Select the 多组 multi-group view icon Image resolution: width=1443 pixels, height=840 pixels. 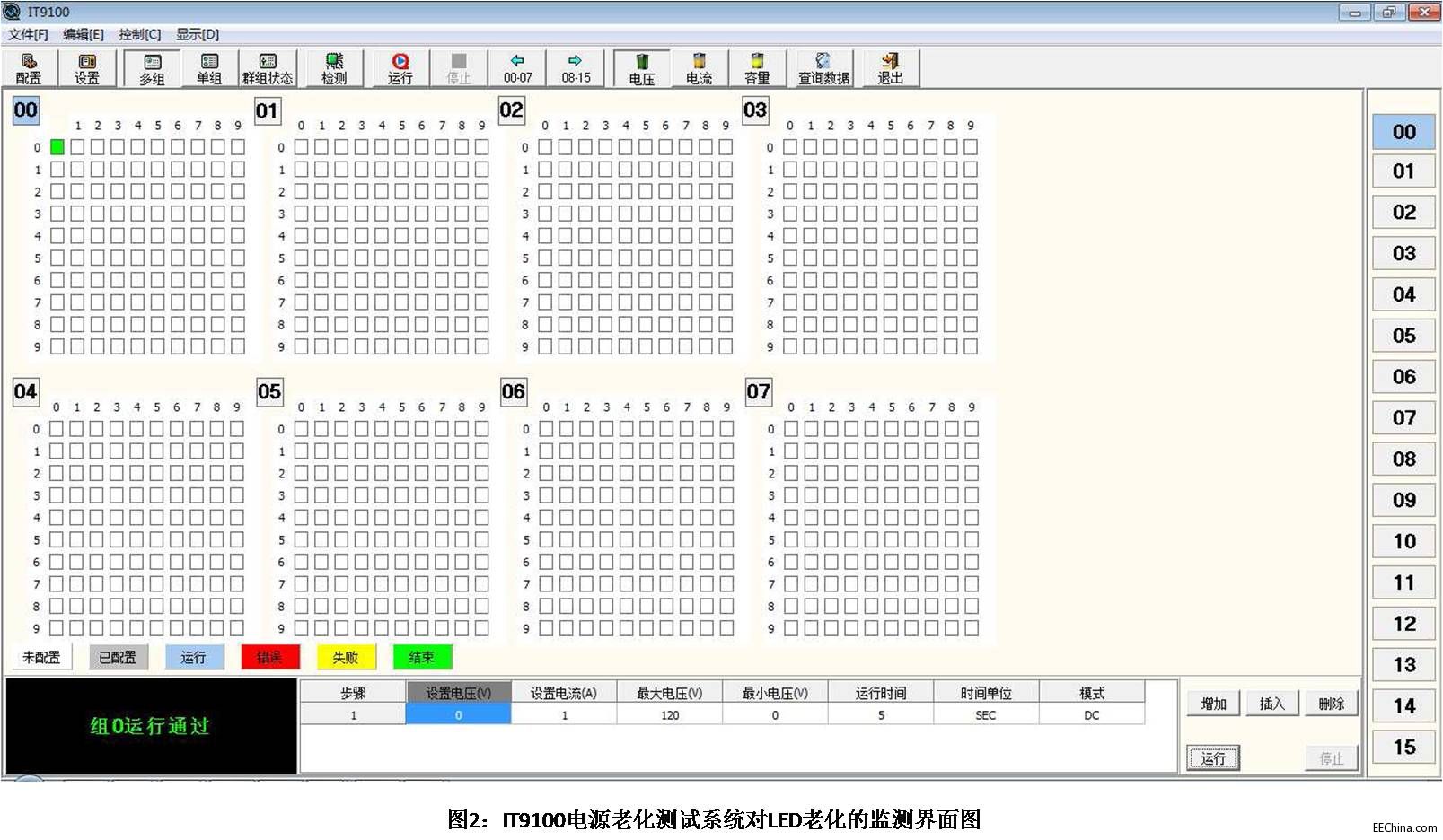(152, 68)
